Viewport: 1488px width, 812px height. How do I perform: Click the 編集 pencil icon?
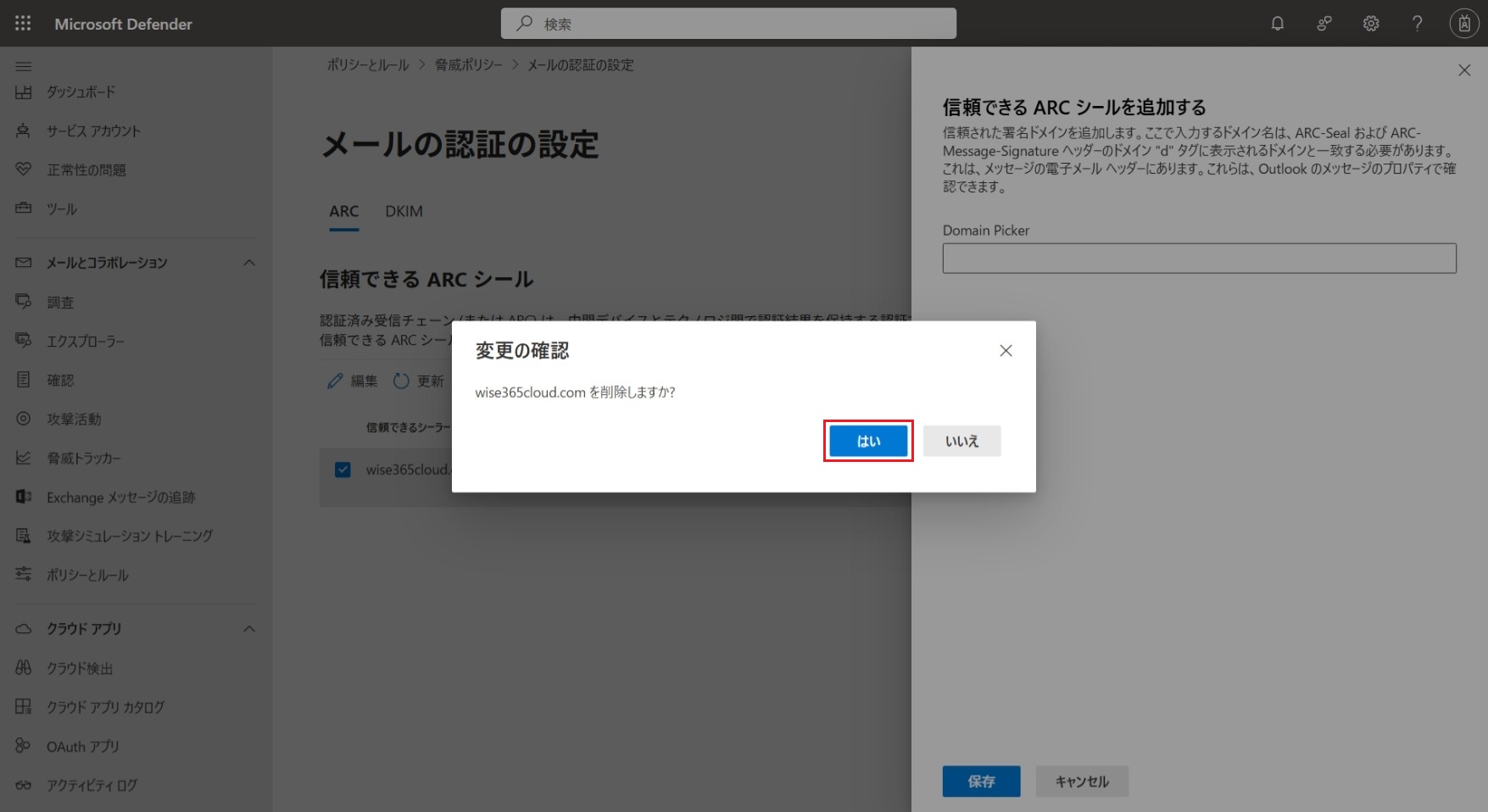pyautogui.click(x=336, y=381)
